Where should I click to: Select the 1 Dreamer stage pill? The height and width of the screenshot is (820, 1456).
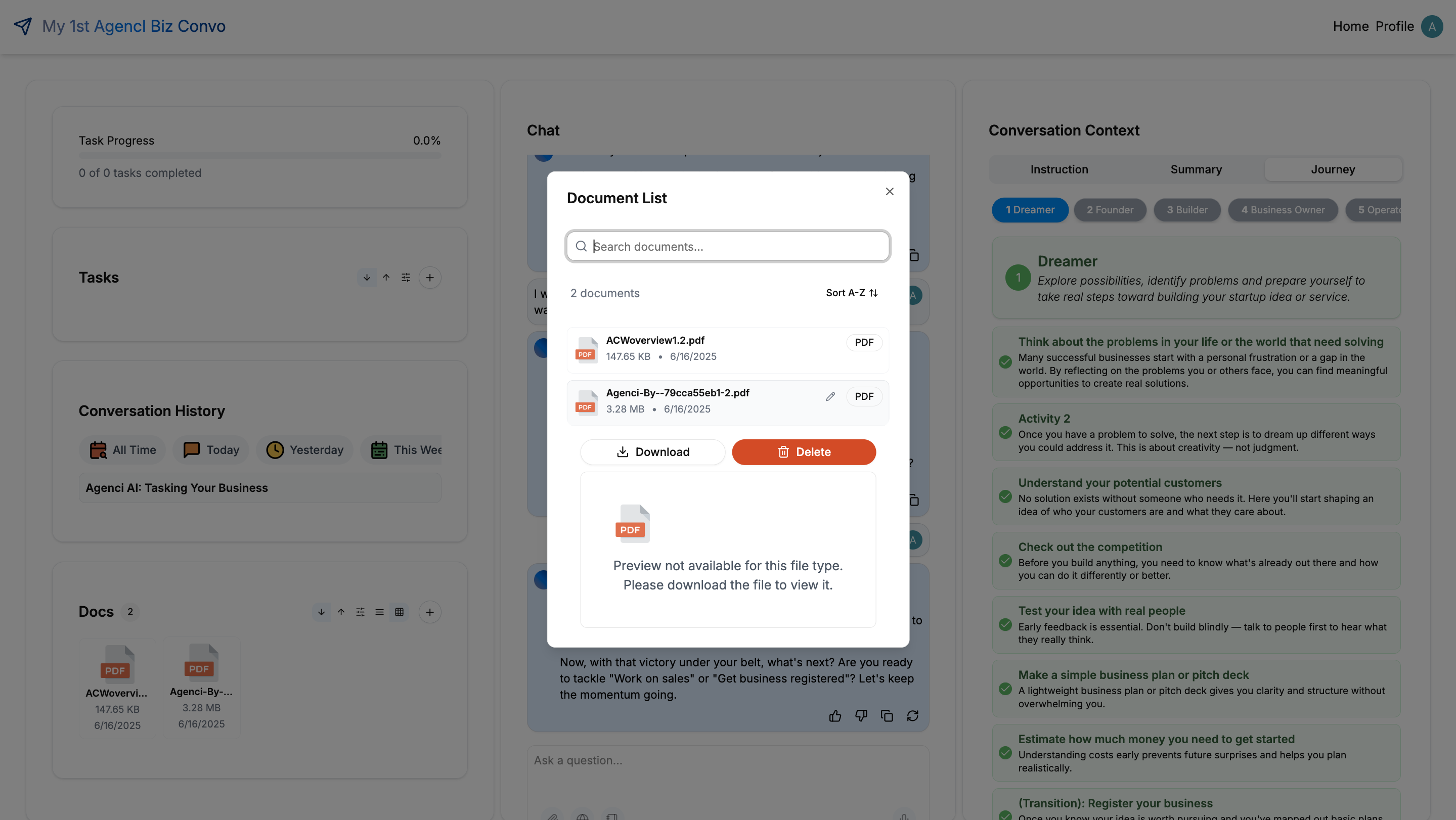[1030, 210]
